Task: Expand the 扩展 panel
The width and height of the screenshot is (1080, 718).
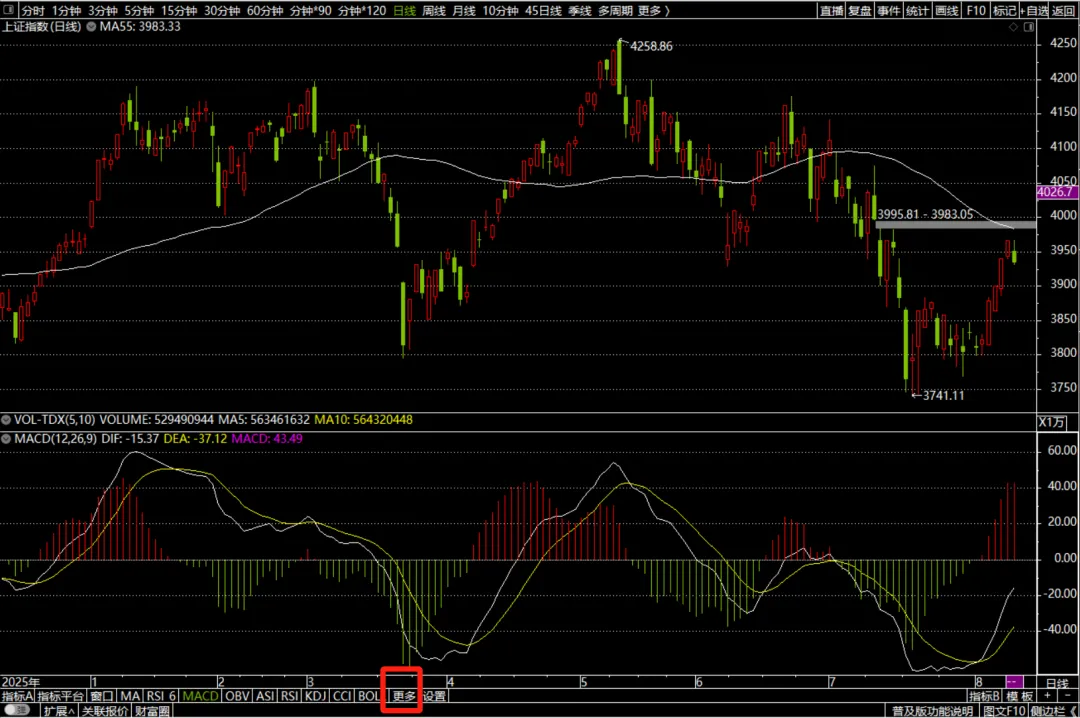Action: [59, 710]
